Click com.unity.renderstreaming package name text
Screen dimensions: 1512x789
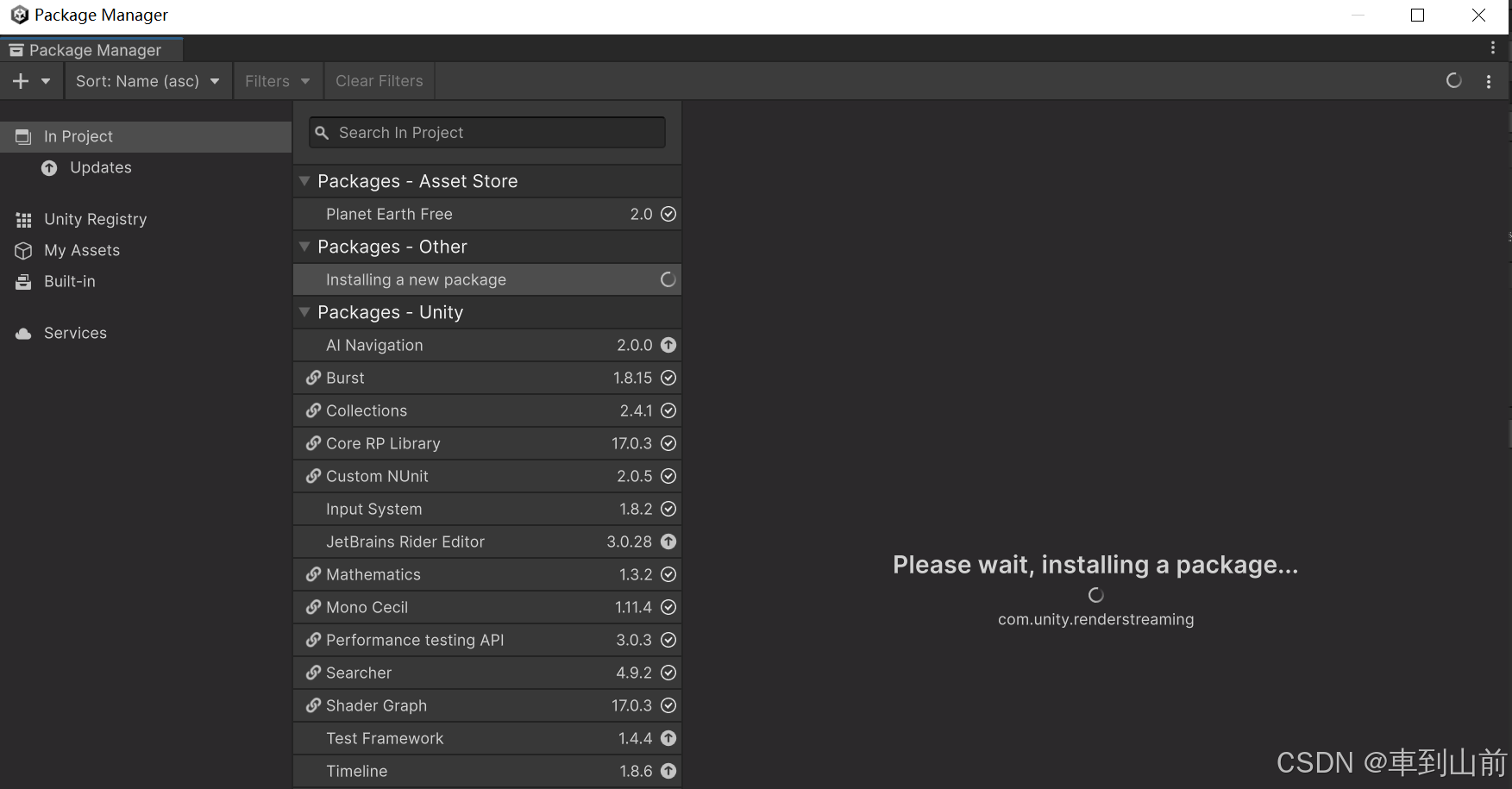tap(1096, 619)
